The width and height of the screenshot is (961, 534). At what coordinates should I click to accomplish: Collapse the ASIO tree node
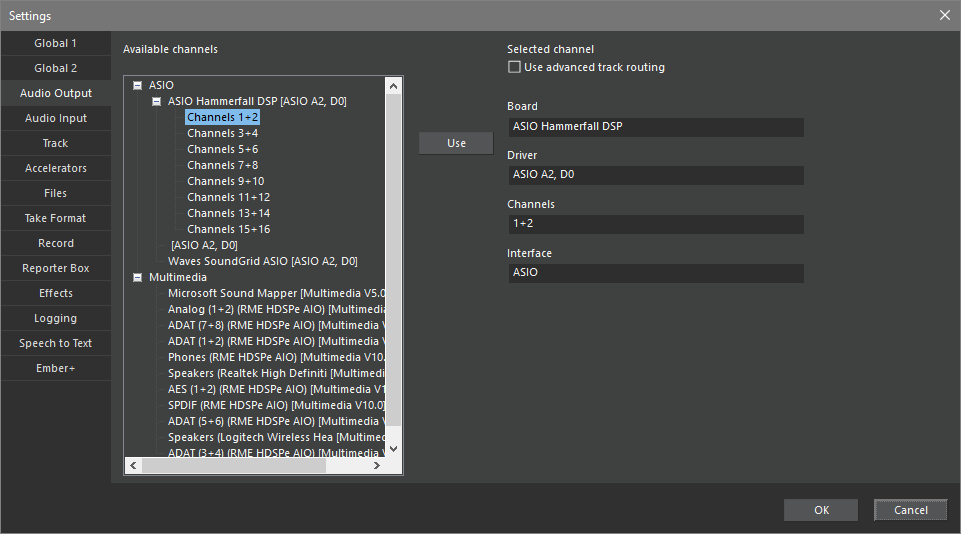tap(137, 86)
